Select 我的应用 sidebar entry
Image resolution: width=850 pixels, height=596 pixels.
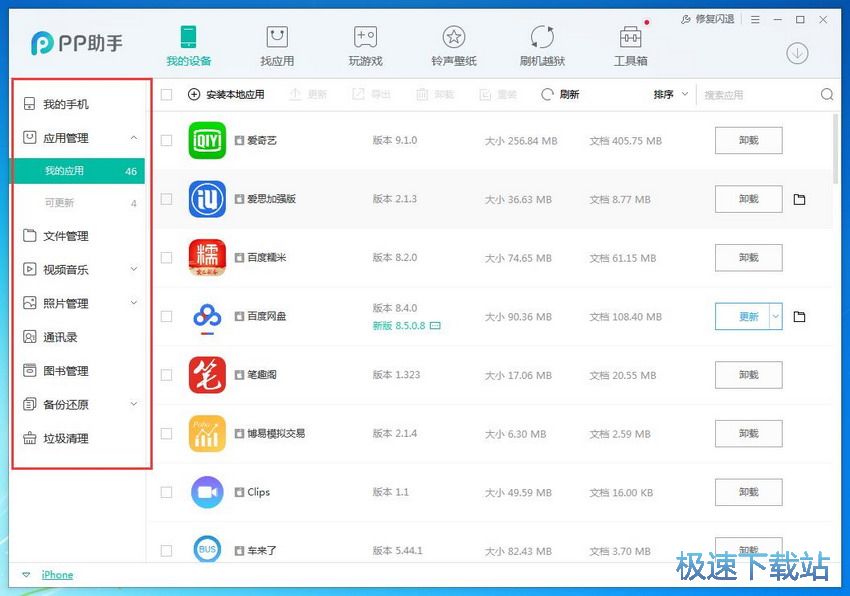(x=79, y=171)
